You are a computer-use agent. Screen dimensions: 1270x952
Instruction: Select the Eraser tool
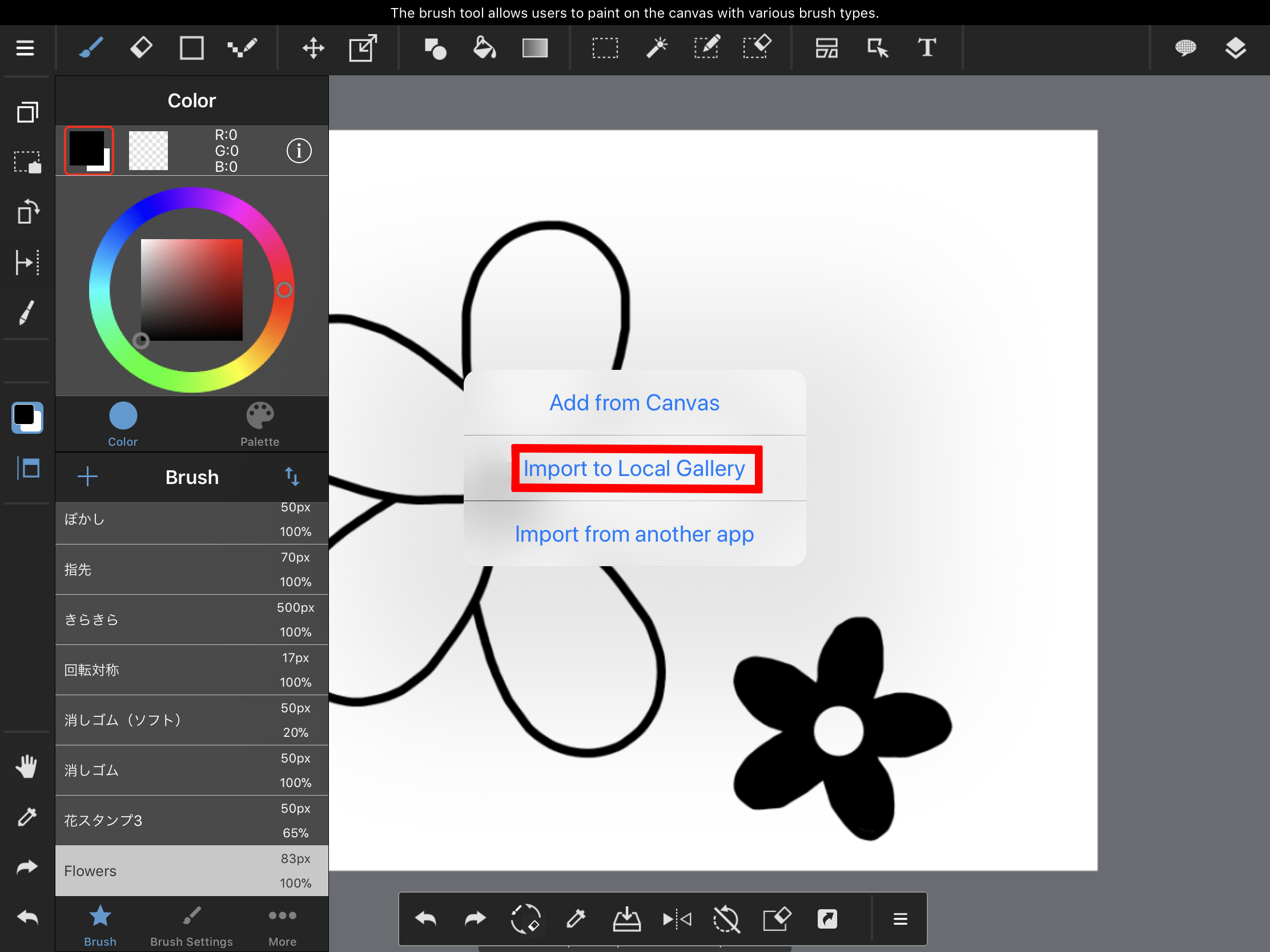[x=141, y=48]
